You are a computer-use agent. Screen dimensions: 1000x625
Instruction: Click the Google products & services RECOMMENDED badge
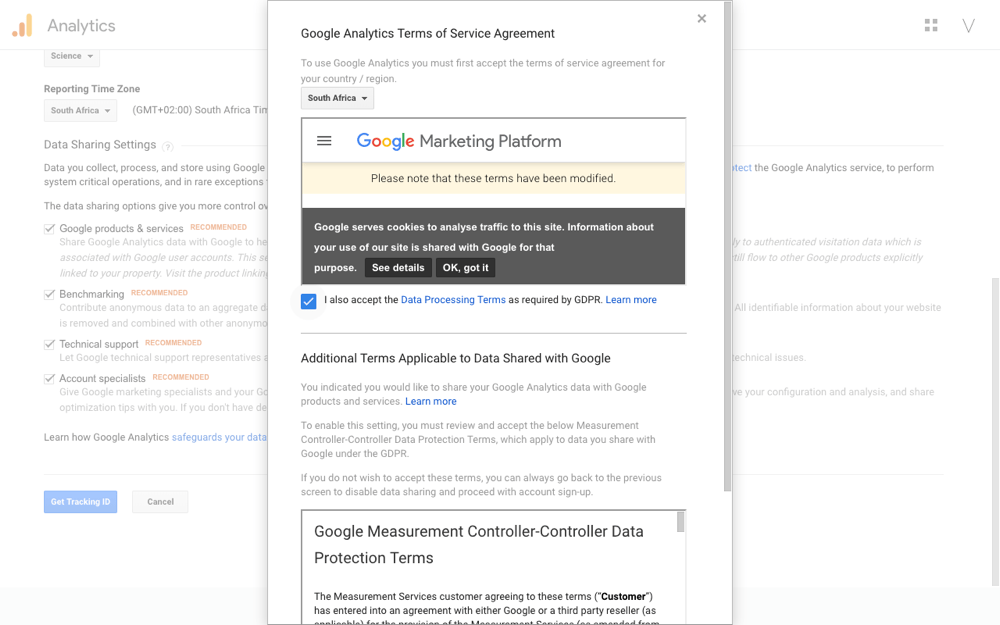(x=219, y=228)
